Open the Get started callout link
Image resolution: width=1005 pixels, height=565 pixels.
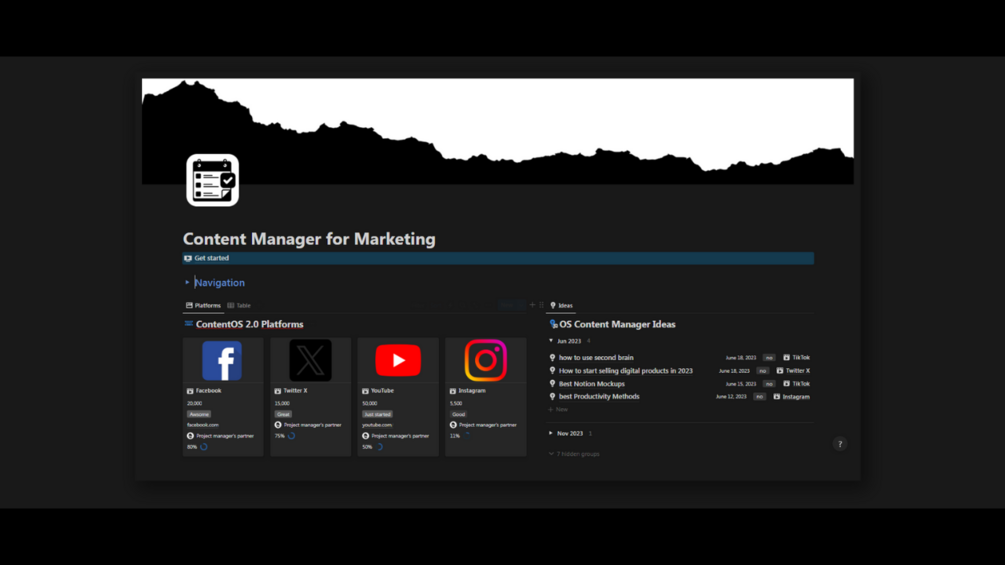click(x=212, y=258)
